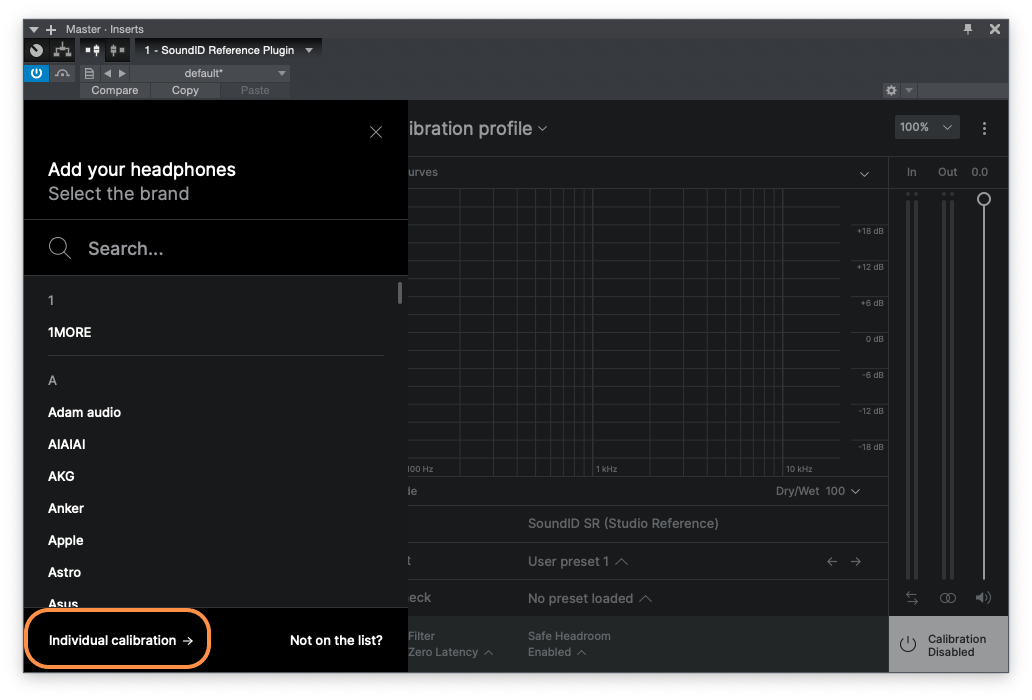Expand the Zero Latency filter option
The image size is (1032, 700).
click(x=450, y=652)
